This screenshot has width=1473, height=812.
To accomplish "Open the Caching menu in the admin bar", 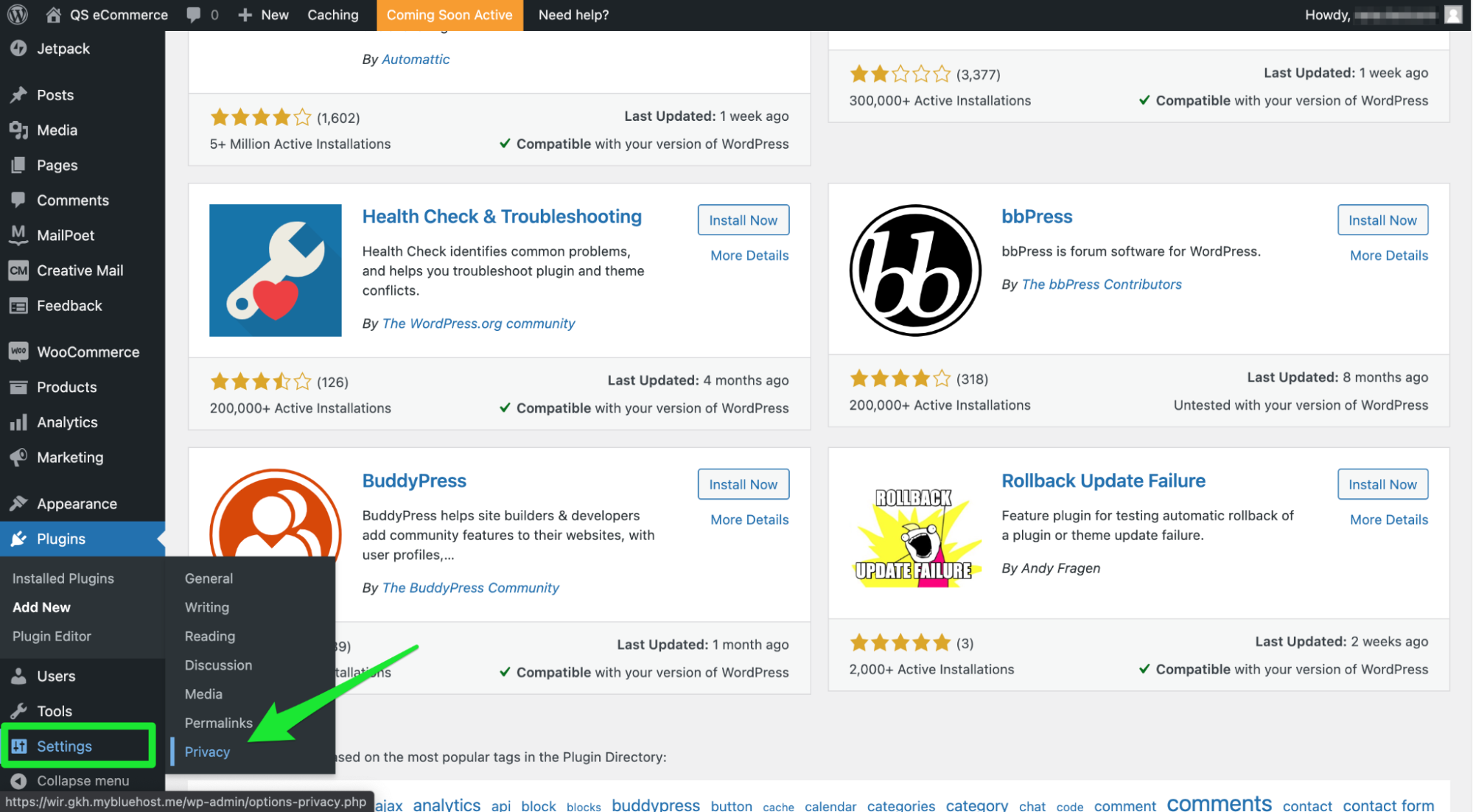I will 332,15.
